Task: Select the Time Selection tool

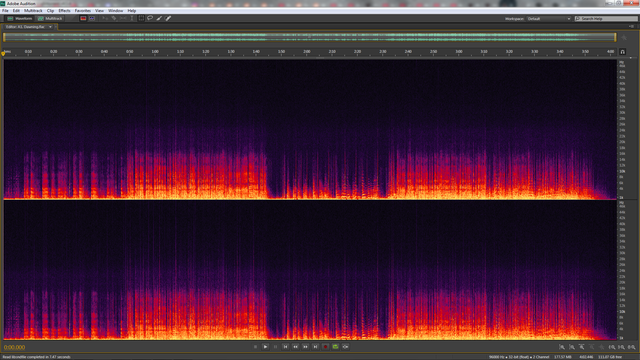Action: [131, 18]
